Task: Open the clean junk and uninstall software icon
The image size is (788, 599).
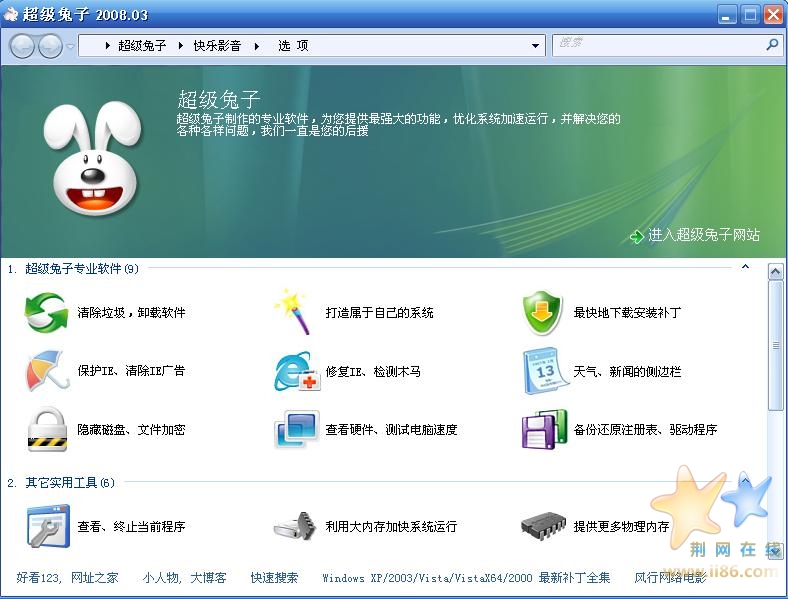Action: [x=46, y=313]
